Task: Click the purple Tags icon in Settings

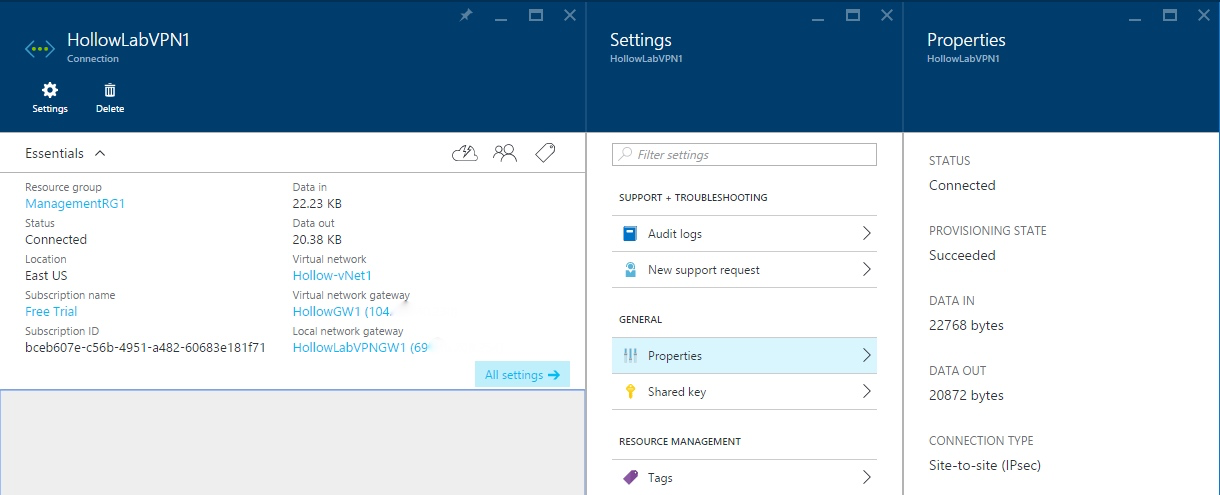Action: pos(630,478)
